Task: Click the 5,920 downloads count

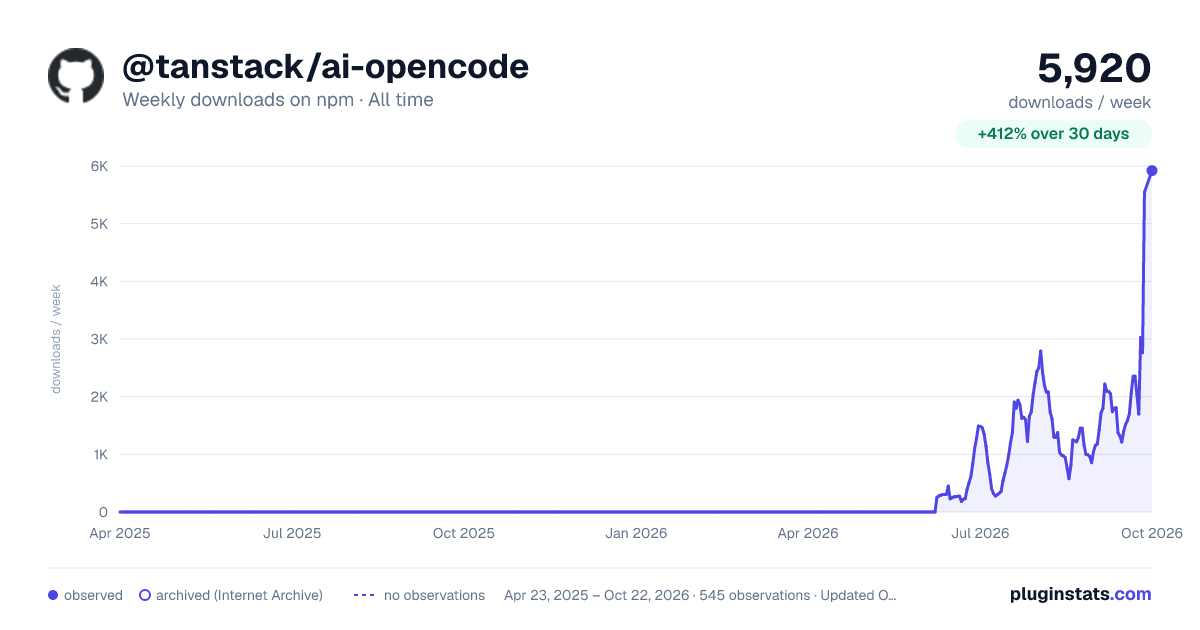Action: pos(1094,68)
